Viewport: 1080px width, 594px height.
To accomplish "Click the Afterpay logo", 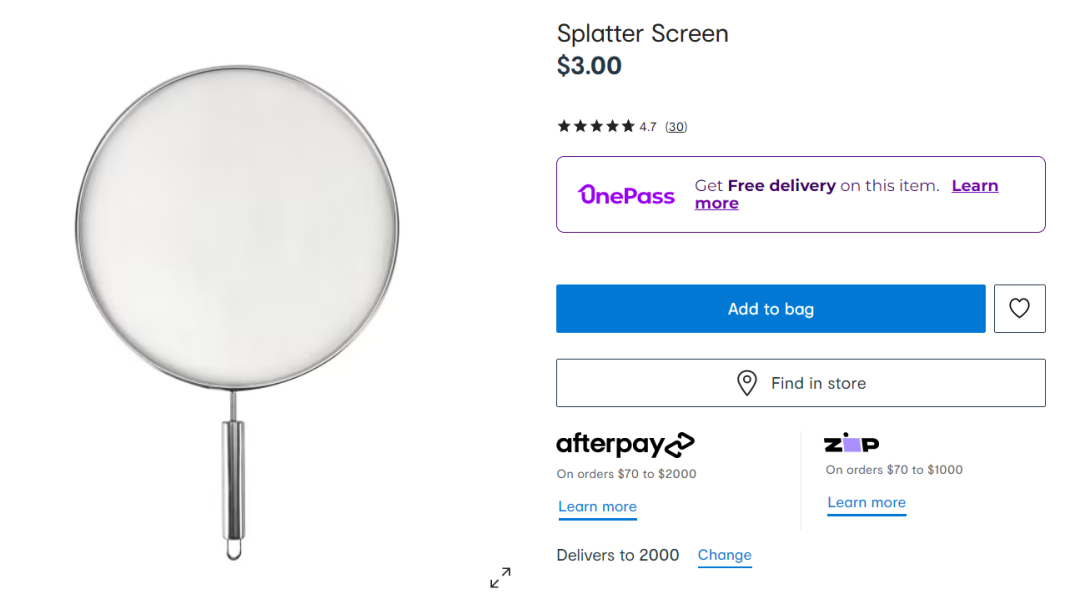I will [x=625, y=444].
